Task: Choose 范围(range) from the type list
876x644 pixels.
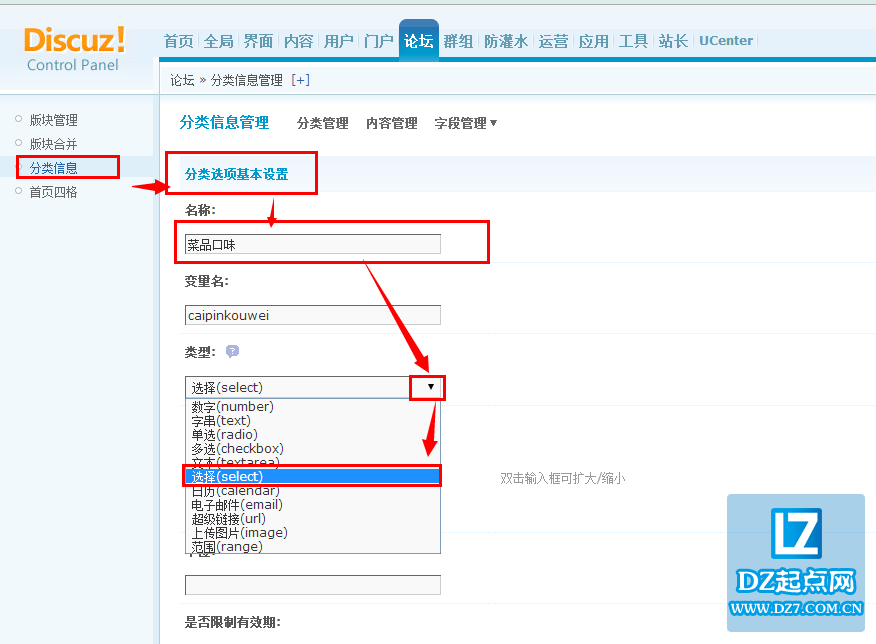Action: [x=312, y=546]
